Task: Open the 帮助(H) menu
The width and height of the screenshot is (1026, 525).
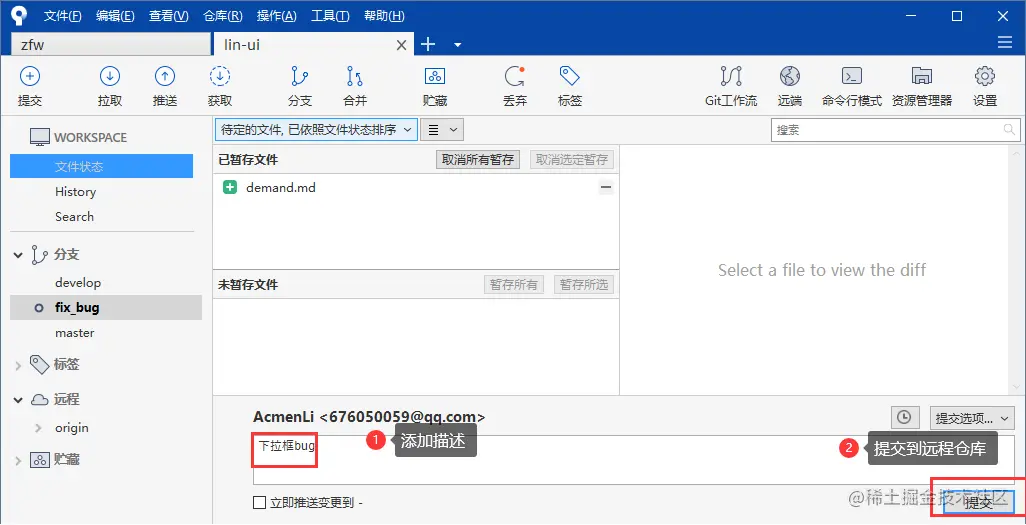Action: coord(384,16)
